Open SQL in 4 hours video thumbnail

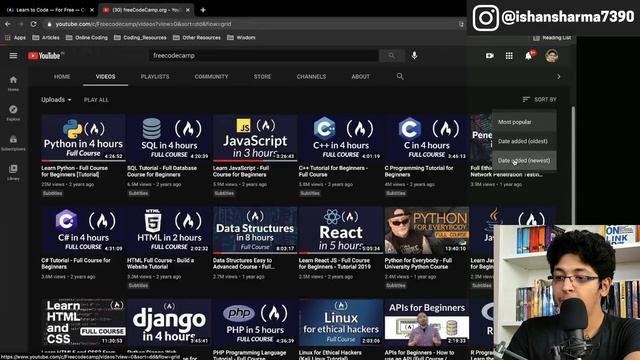169,138
